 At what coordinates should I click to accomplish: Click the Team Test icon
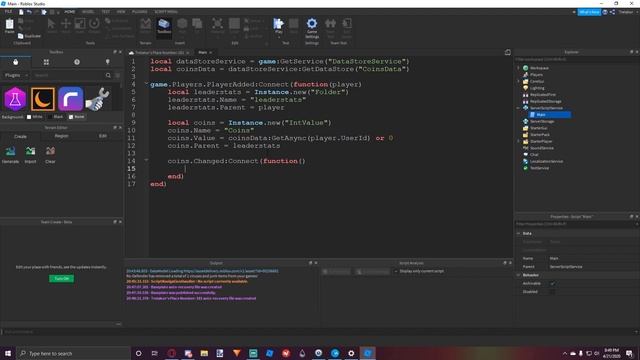point(330,25)
